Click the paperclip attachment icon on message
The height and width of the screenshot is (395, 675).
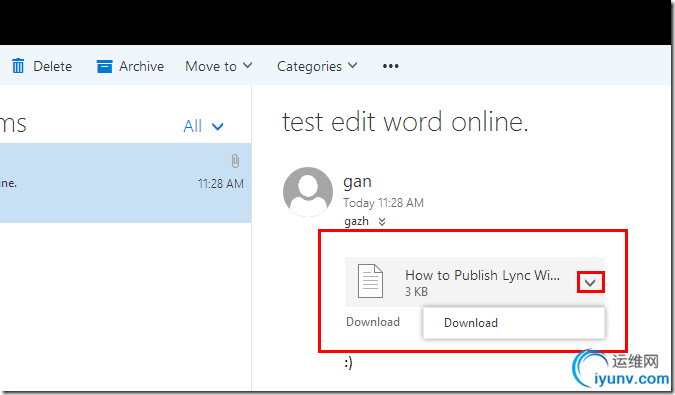pyautogui.click(x=235, y=161)
